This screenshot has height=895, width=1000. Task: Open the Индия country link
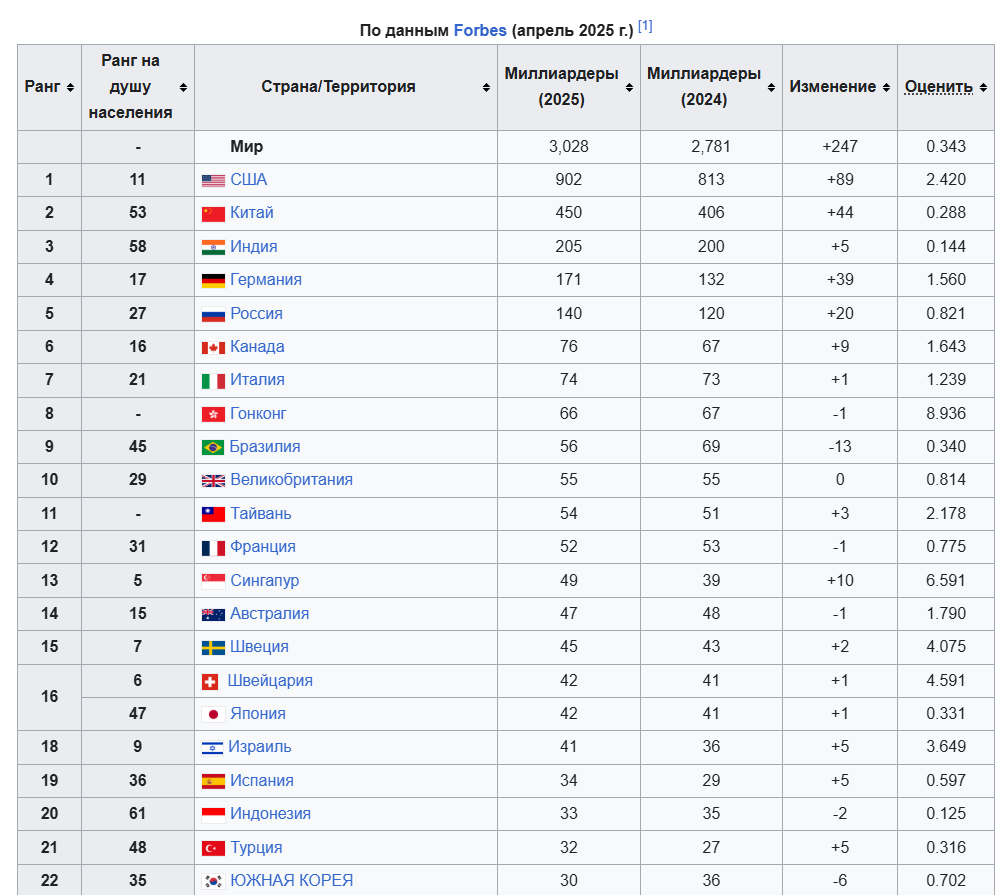click(254, 247)
